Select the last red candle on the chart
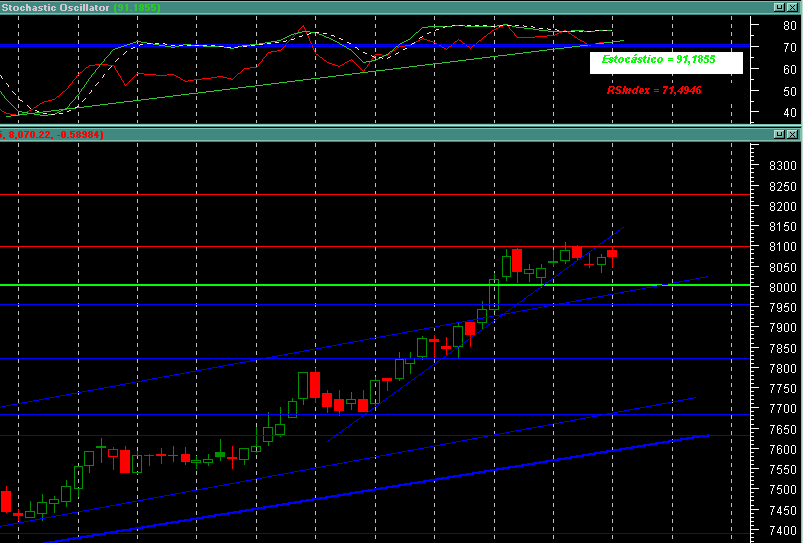803x543 pixels. [612, 253]
